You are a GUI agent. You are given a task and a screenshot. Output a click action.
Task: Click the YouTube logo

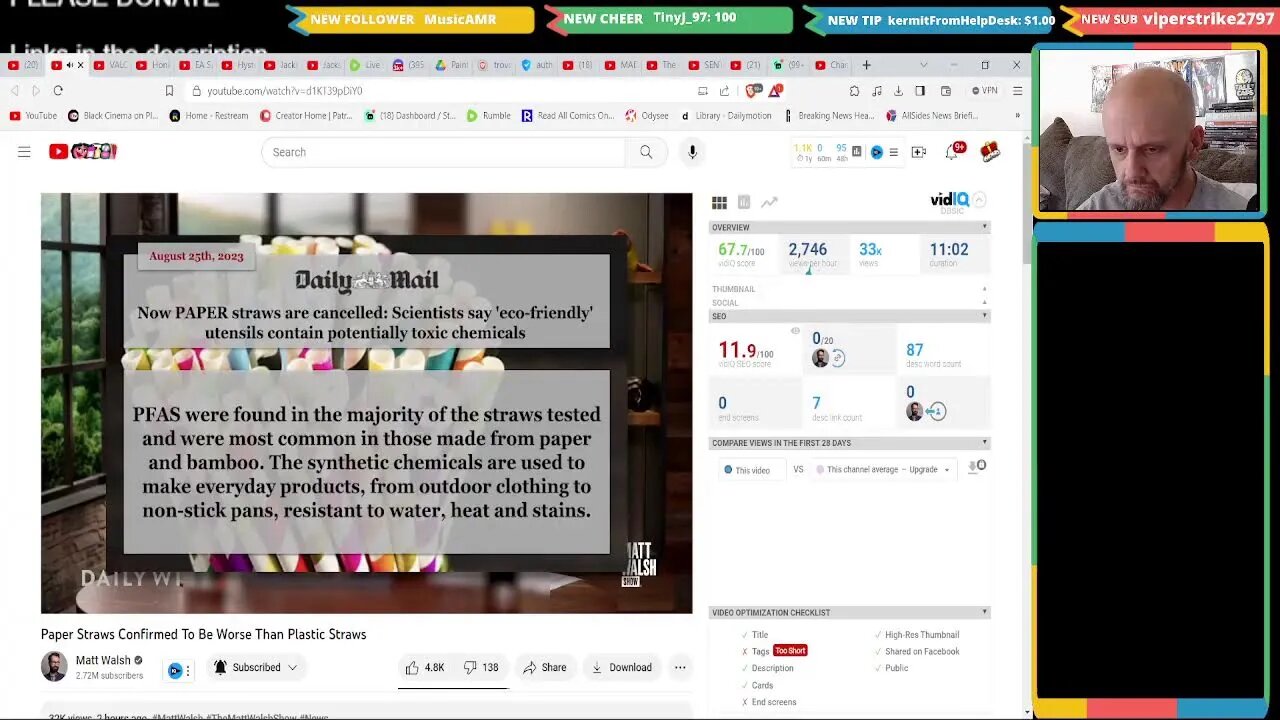[83, 152]
